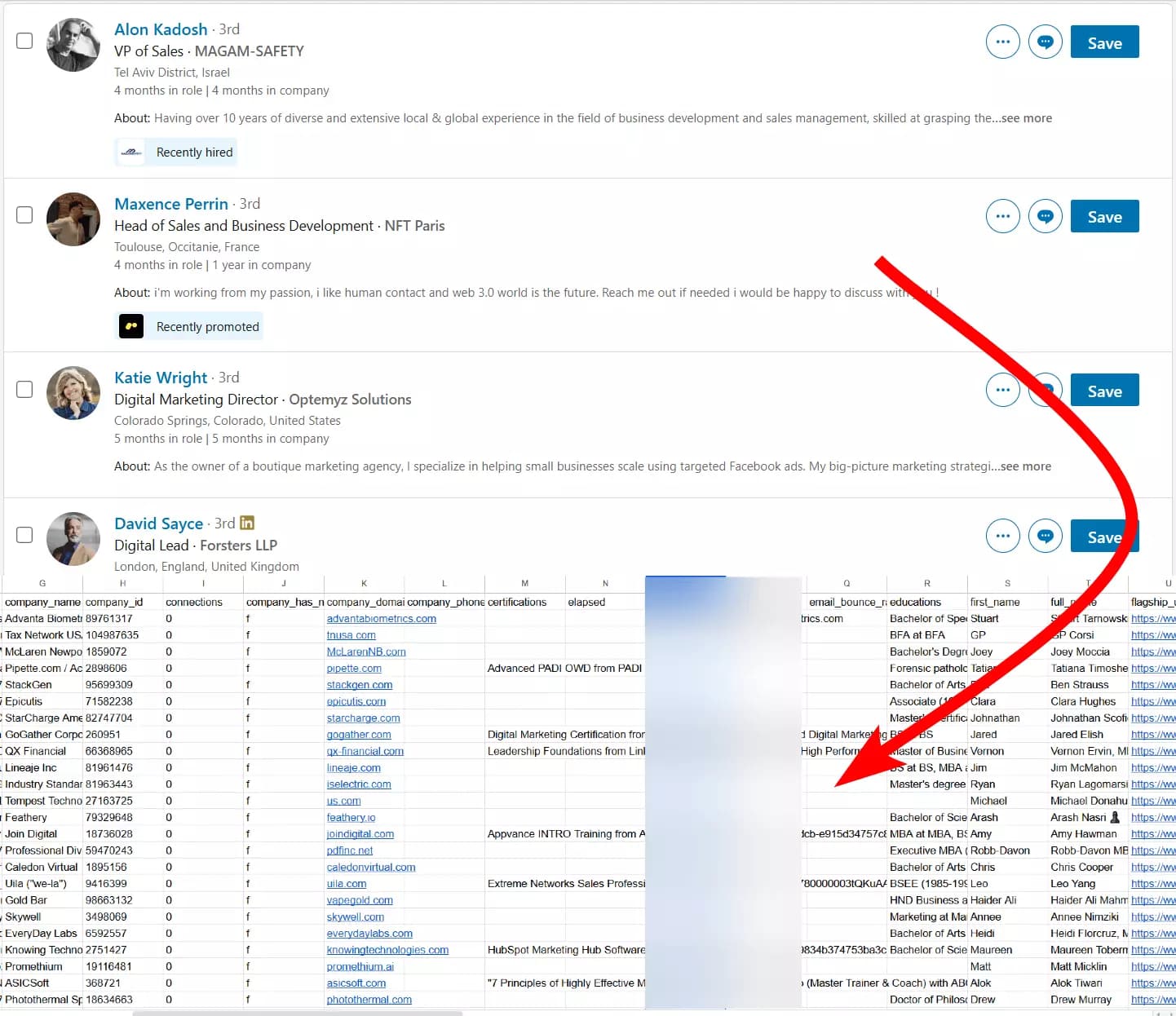This screenshot has height=1016, width=1176.
Task: Click the message bubble icon on Alon Kadosh's row
Action: click(1046, 42)
